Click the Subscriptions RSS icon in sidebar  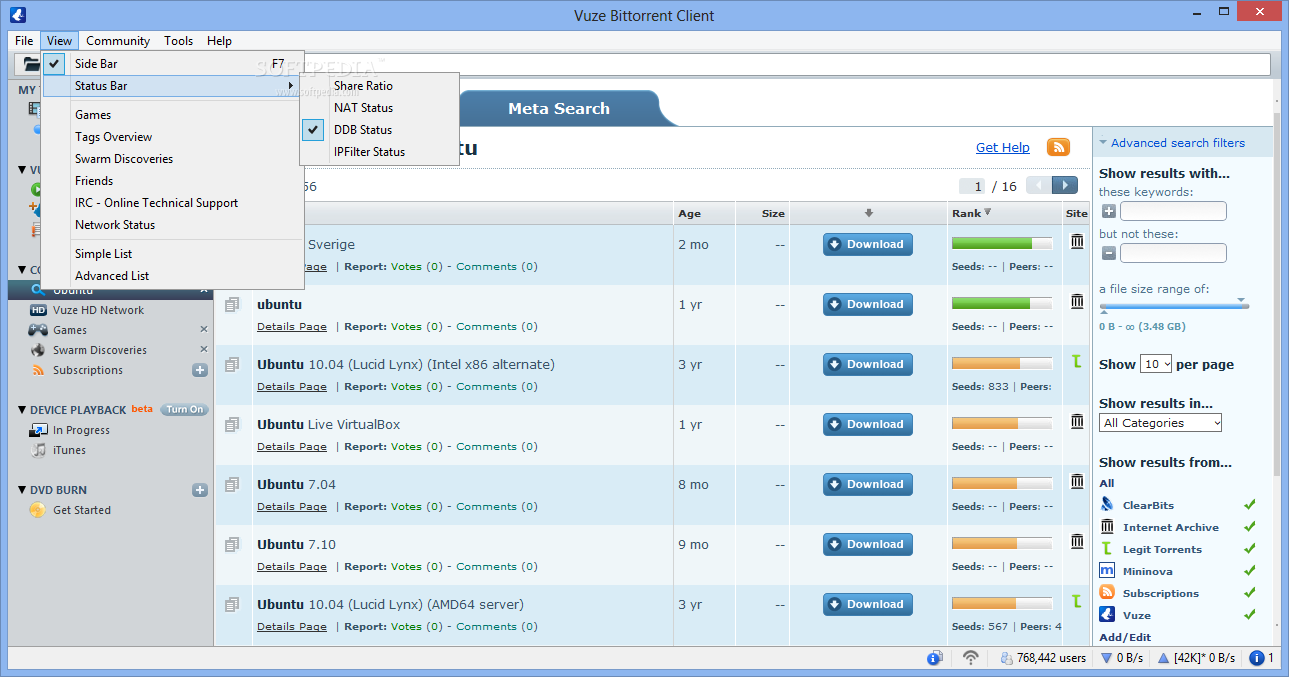(38, 370)
